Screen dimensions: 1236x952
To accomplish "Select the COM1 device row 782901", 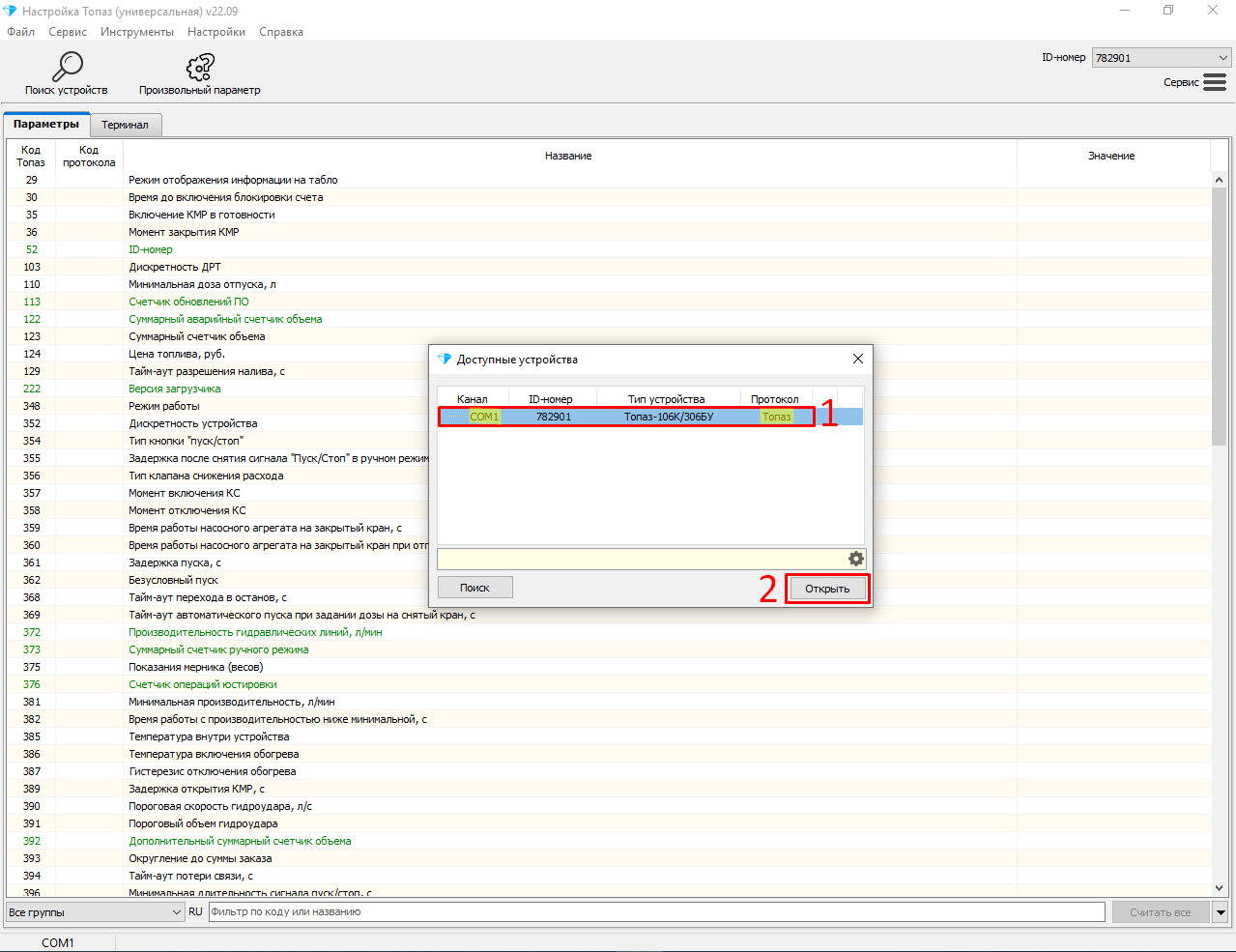I will (650, 417).
